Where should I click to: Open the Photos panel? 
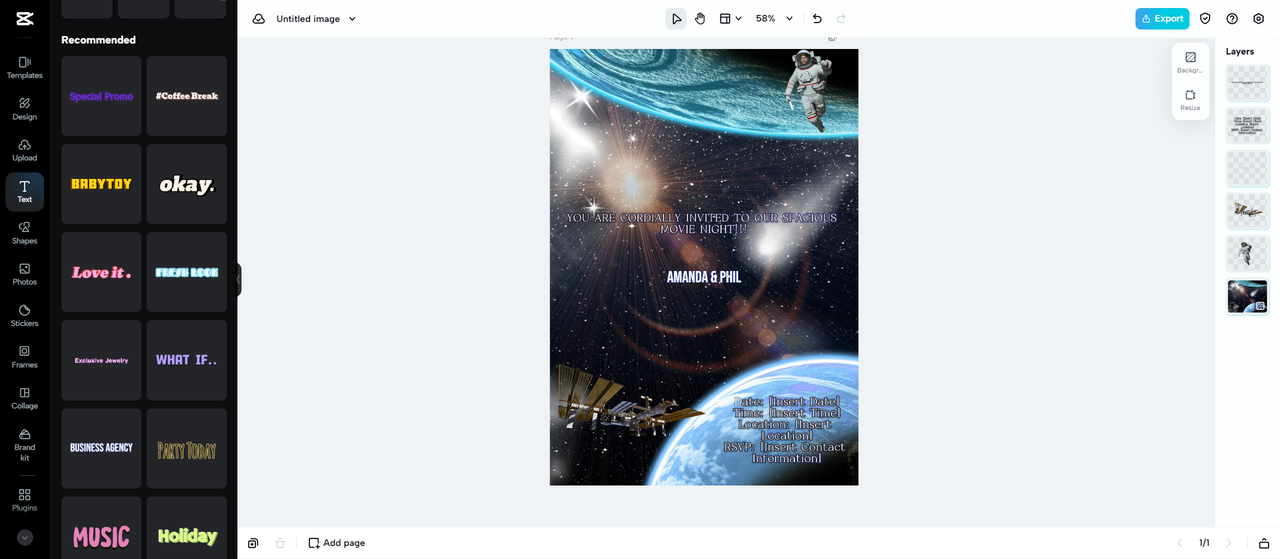[24, 274]
